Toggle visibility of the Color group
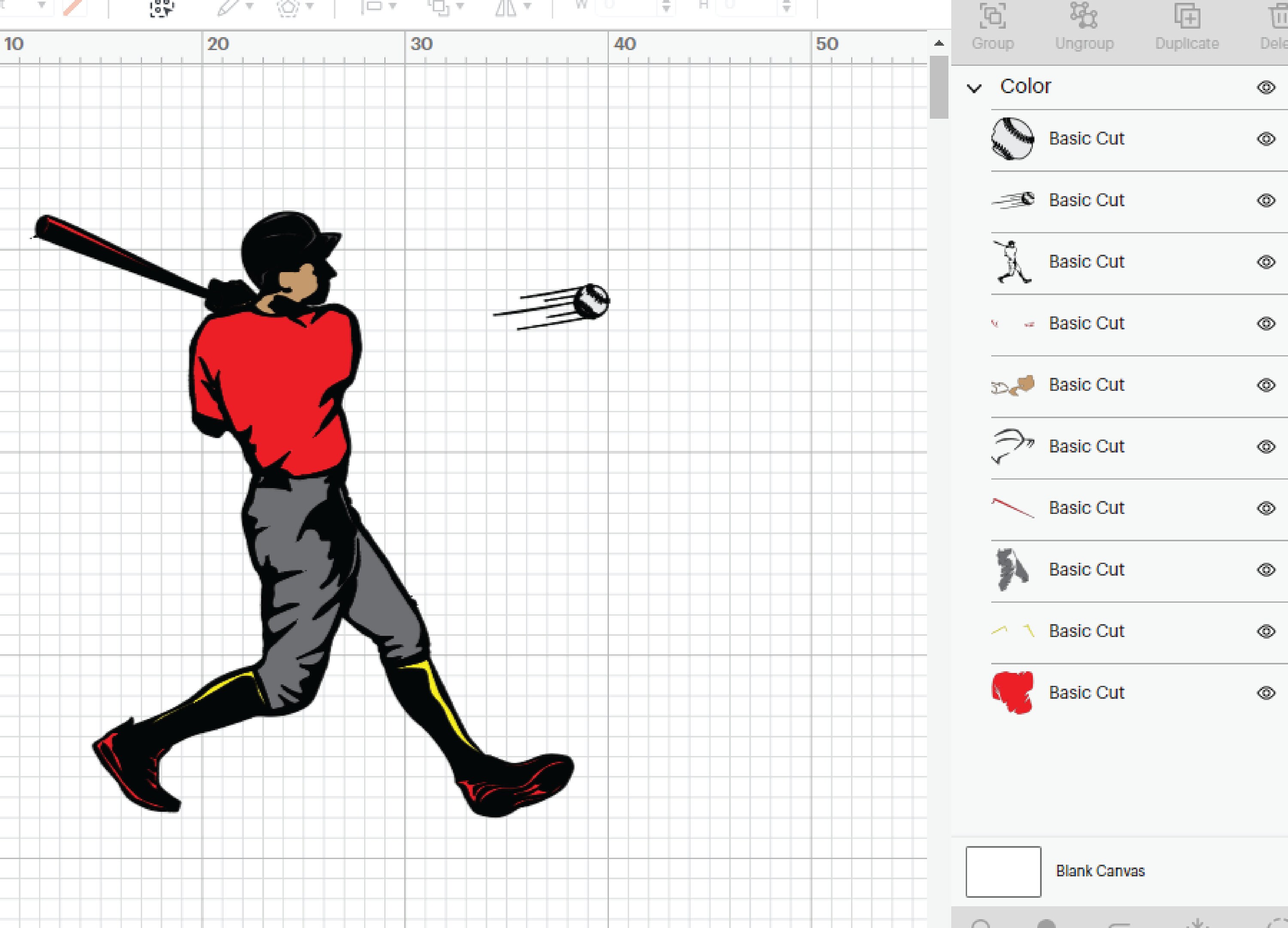Screen dimensions: 1288x928 pos(1266,87)
